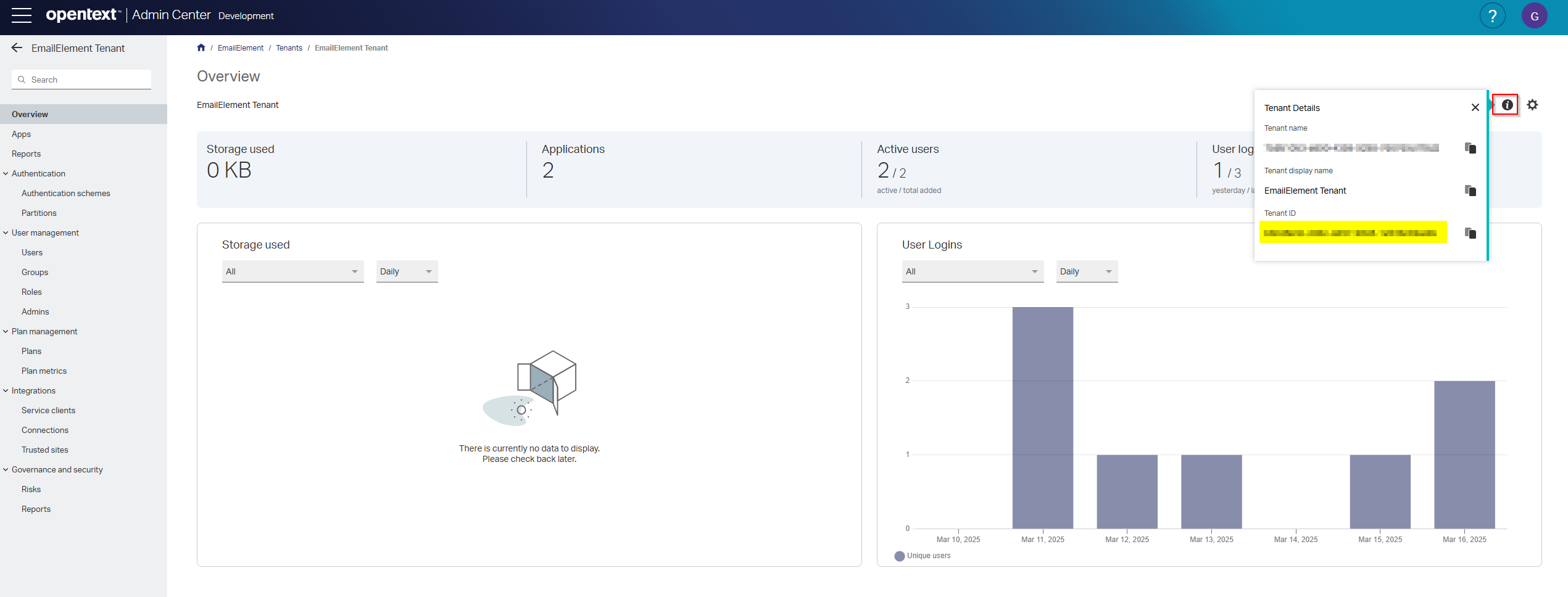Go to Tenants breadcrumb link
The image size is (1568, 597).
289,48
